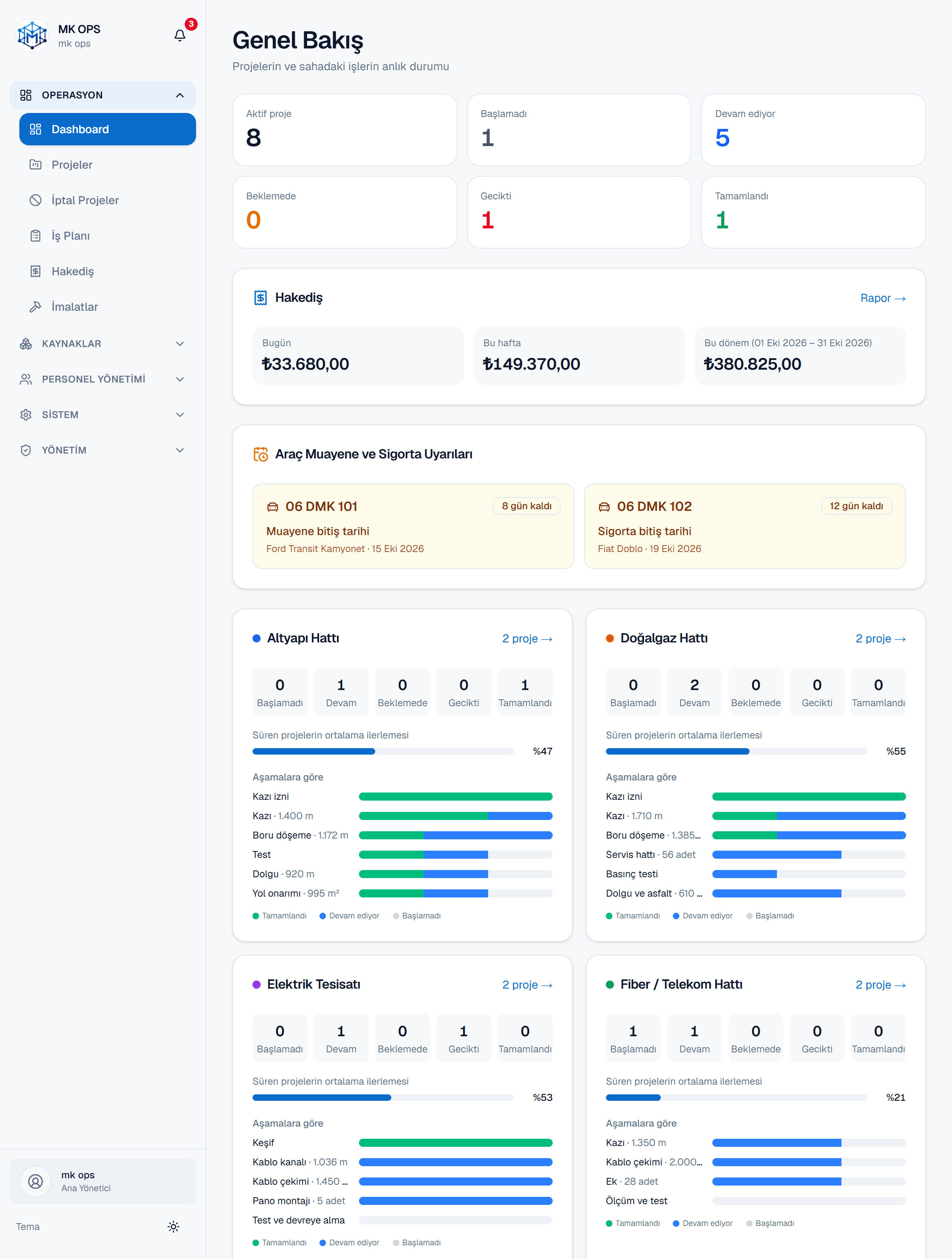Click the İptal Projeler ban icon
Image resolution: width=952 pixels, height=1259 pixels.
click(x=35, y=200)
